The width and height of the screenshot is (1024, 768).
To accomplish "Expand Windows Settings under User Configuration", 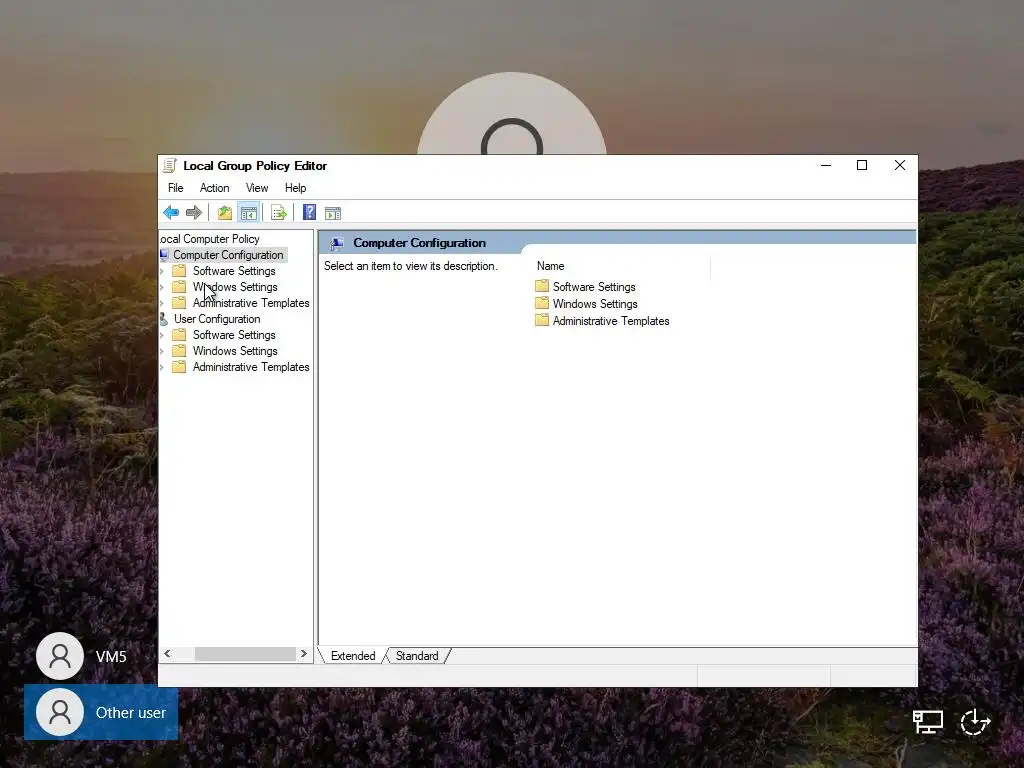I will tap(162, 351).
